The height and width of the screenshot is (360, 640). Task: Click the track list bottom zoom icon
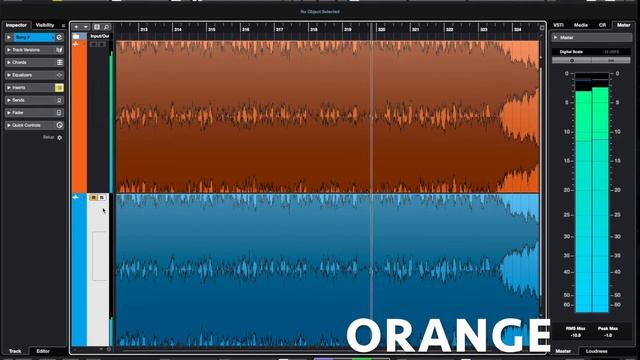coord(109,349)
